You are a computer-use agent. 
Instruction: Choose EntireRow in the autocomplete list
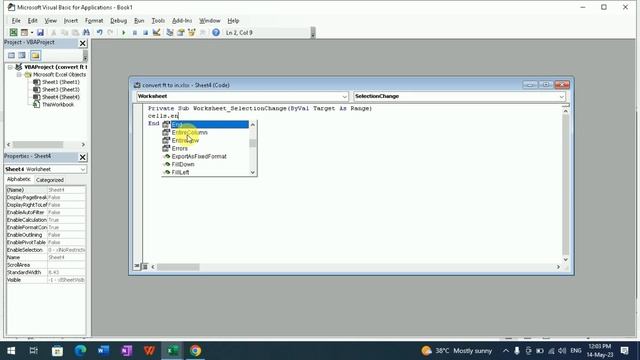[205, 140]
